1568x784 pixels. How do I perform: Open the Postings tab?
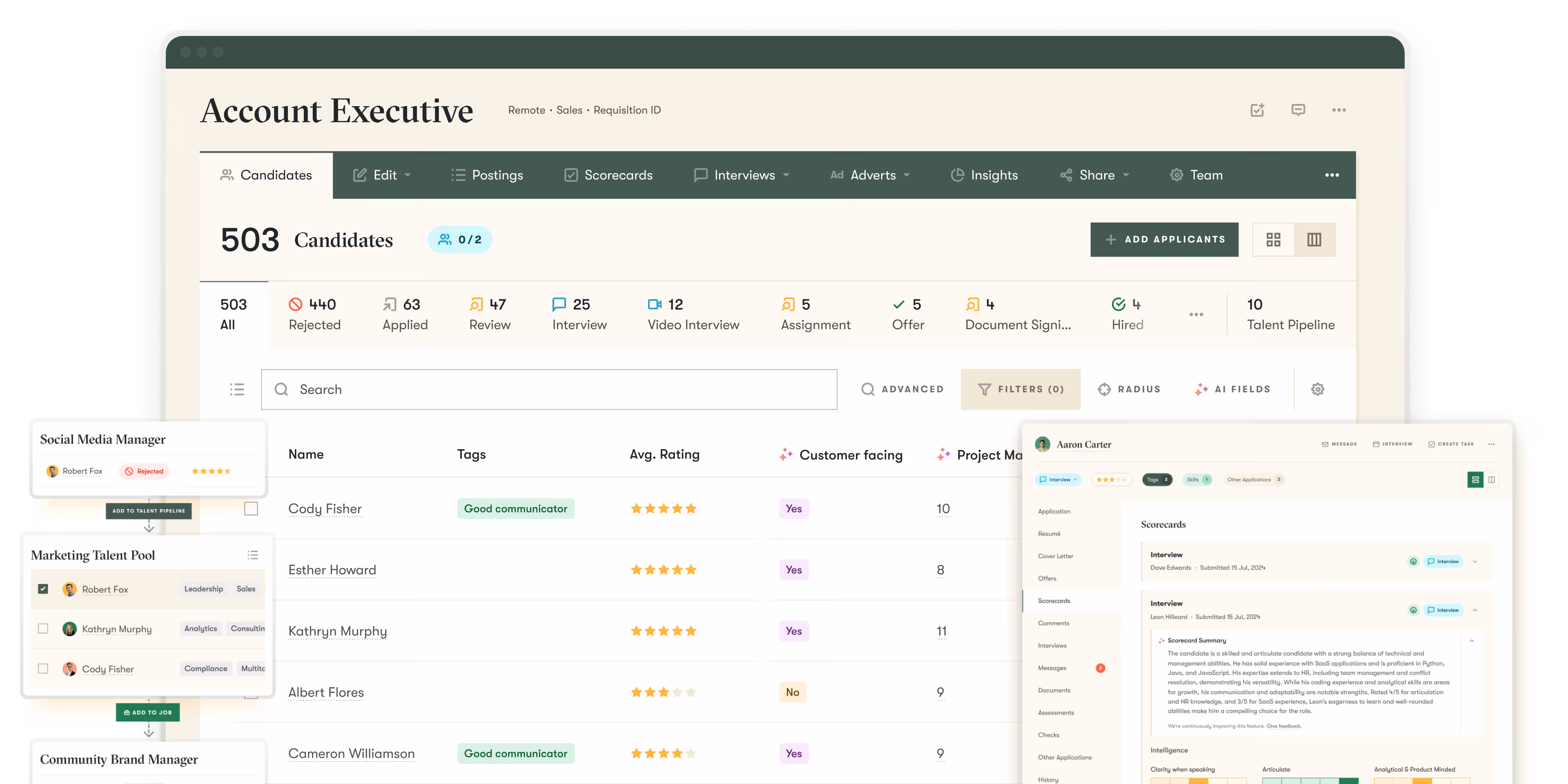tap(487, 175)
